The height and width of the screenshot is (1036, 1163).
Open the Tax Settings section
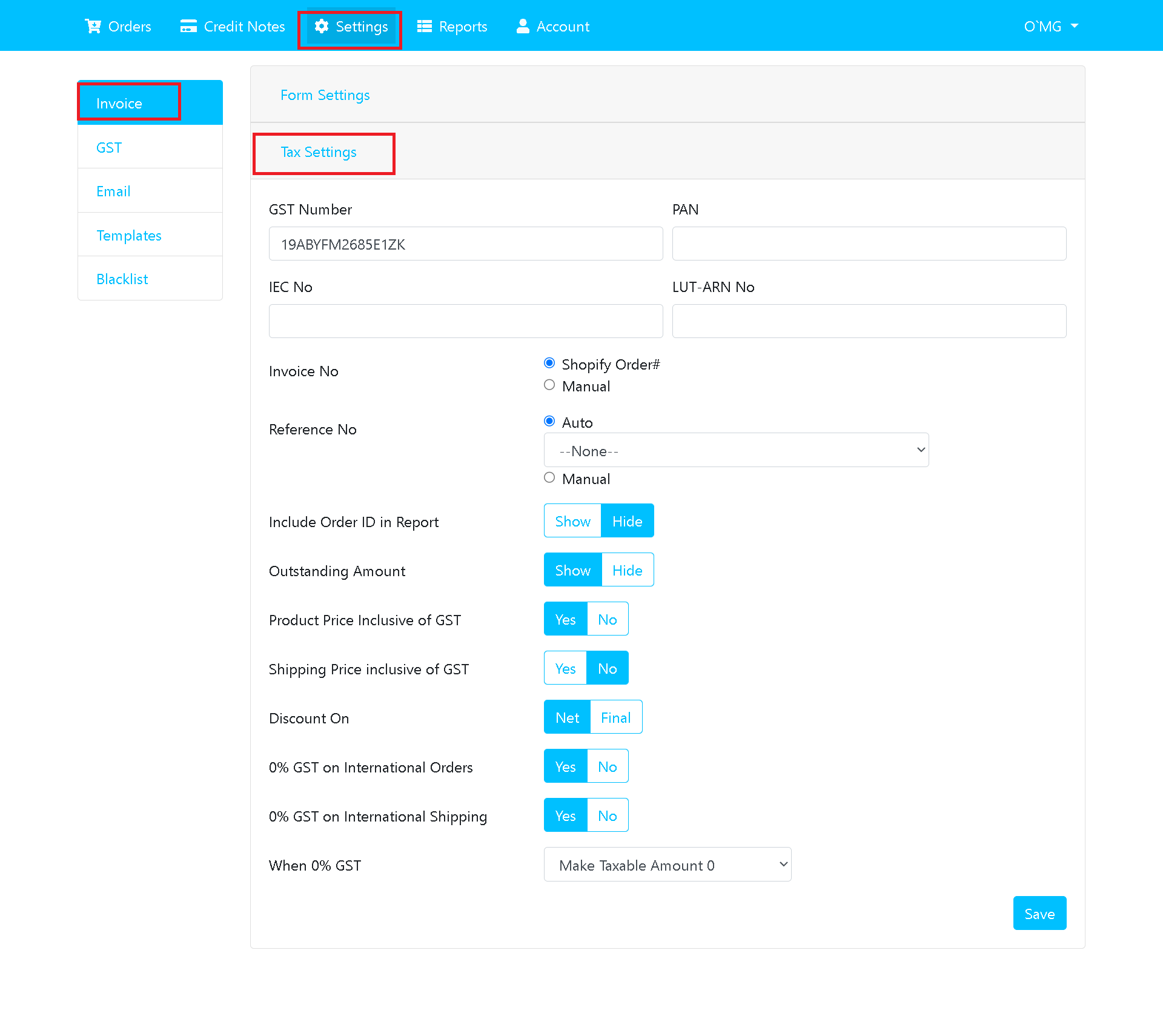[x=319, y=152]
